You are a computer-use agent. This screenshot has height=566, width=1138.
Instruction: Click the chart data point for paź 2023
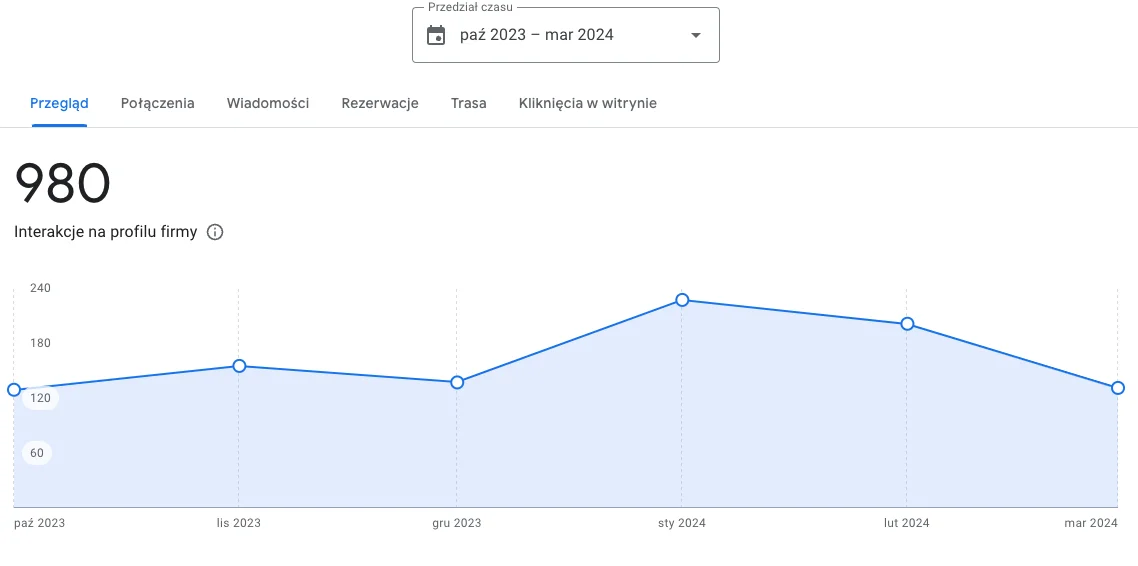[14, 390]
